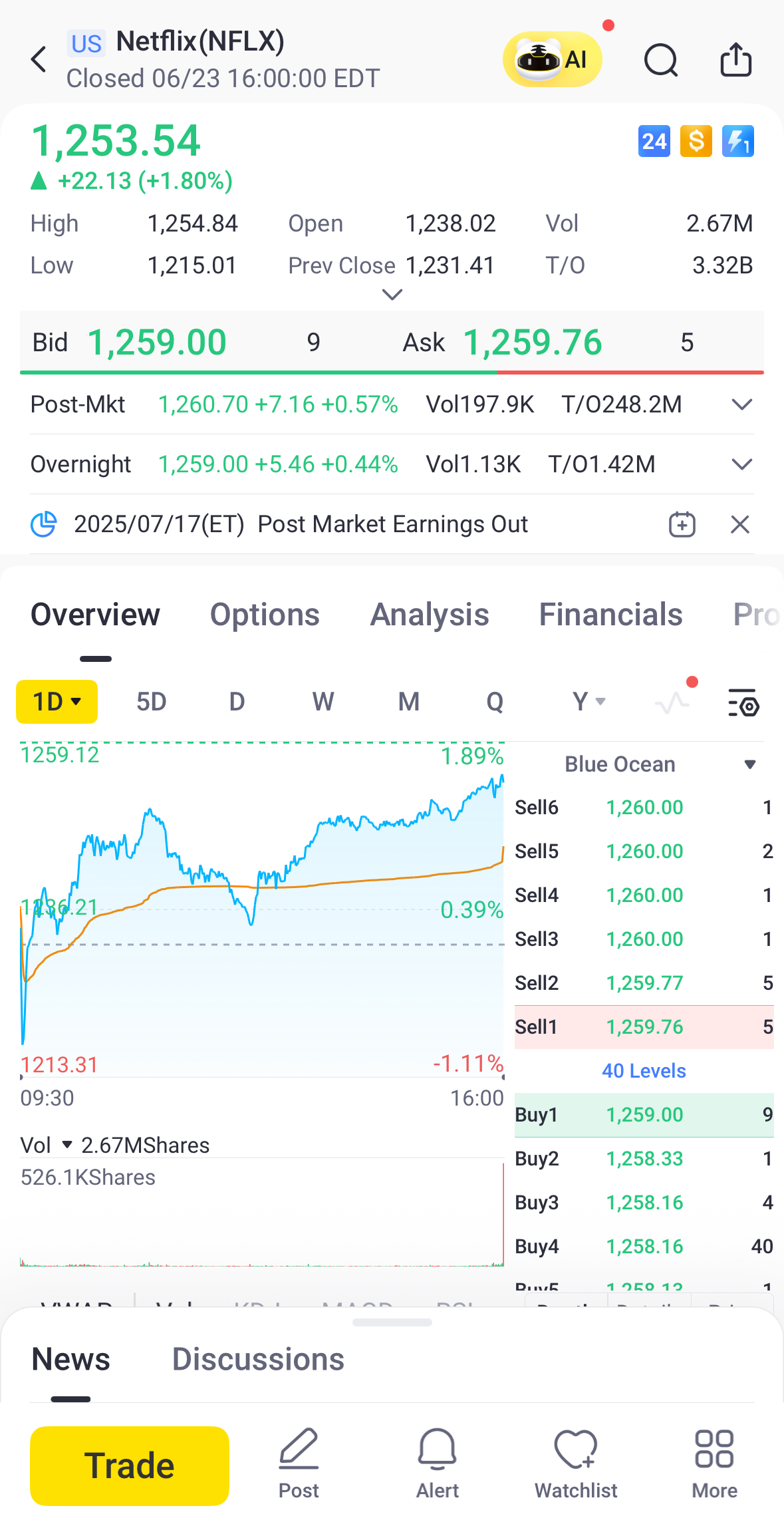Open the News tab
784x1530 pixels.
[70, 1360]
